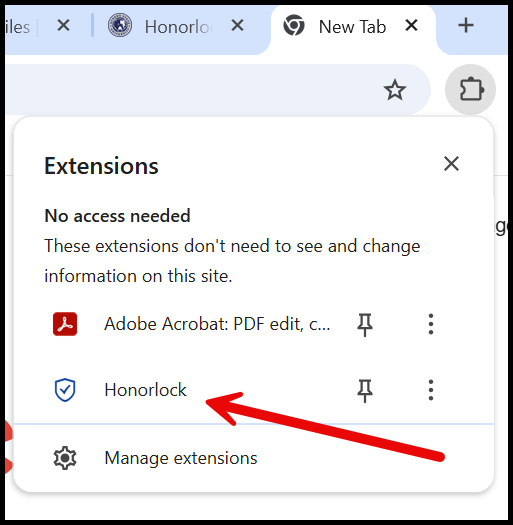
Task: Close the Honorlock tab
Action: click(237, 25)
